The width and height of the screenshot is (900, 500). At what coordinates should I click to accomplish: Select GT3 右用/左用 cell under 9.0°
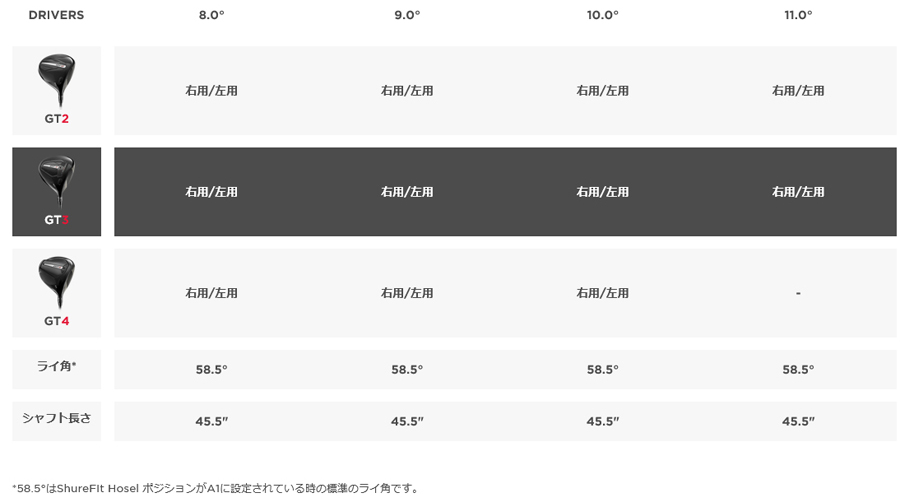pyautogui.click(x=407, y=192)
